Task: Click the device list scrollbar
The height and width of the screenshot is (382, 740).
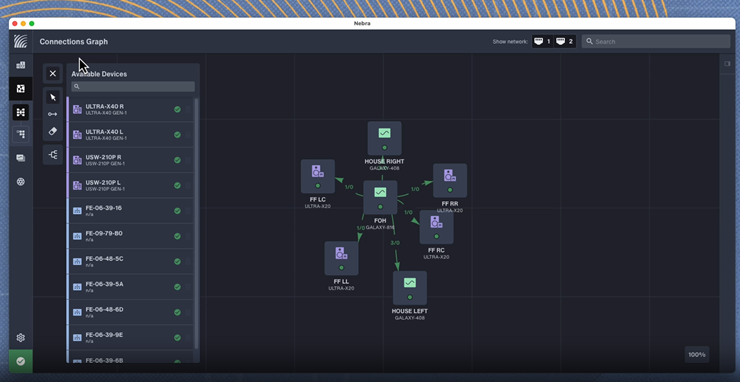Action: 197,223
